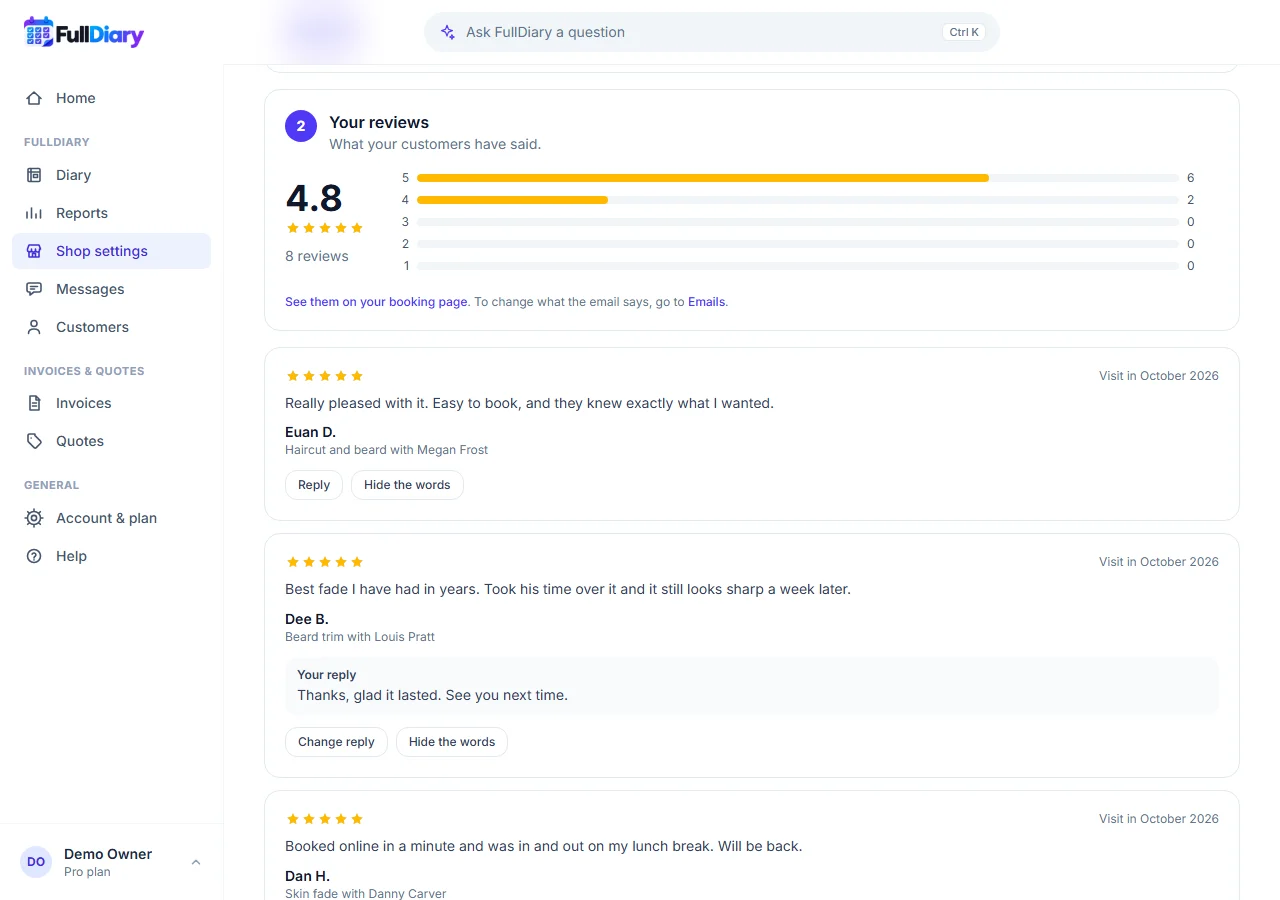Change reply on Dee B.'s review
Viewport: 1280px width, 900px height.
(336, 742)
